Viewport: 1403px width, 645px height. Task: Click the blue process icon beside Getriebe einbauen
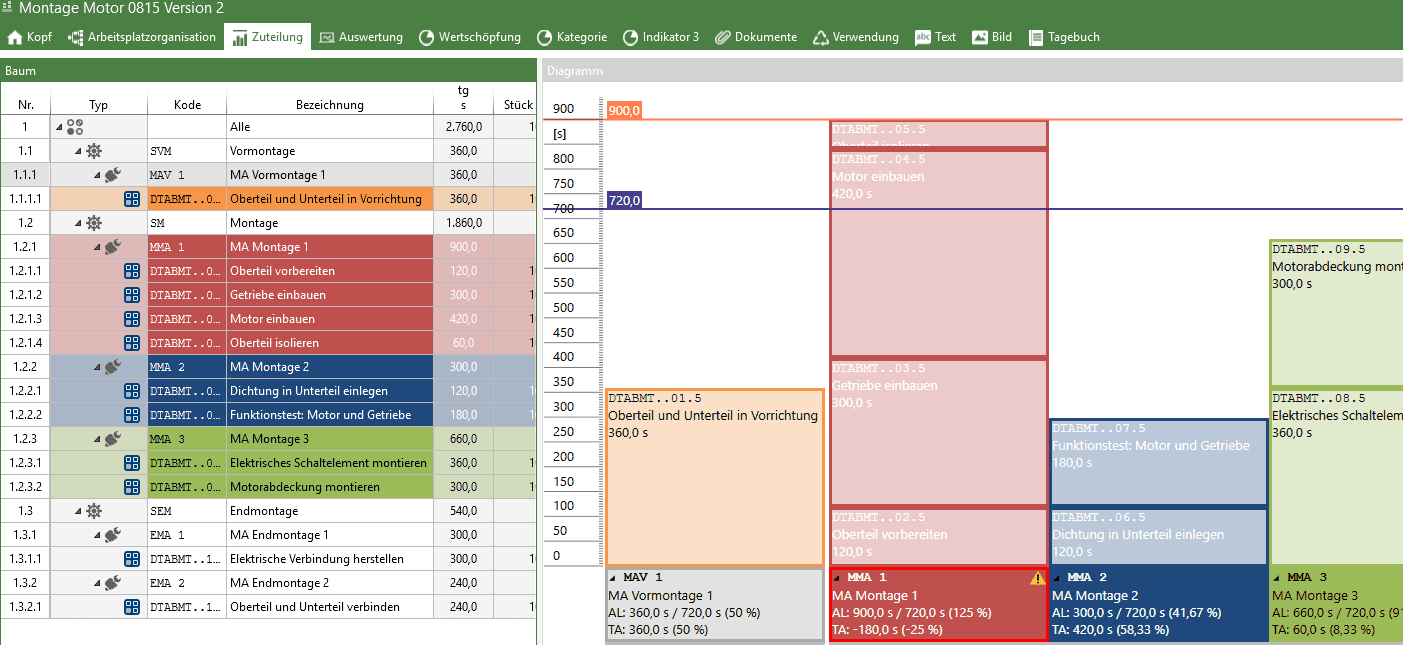coord(132,295)
